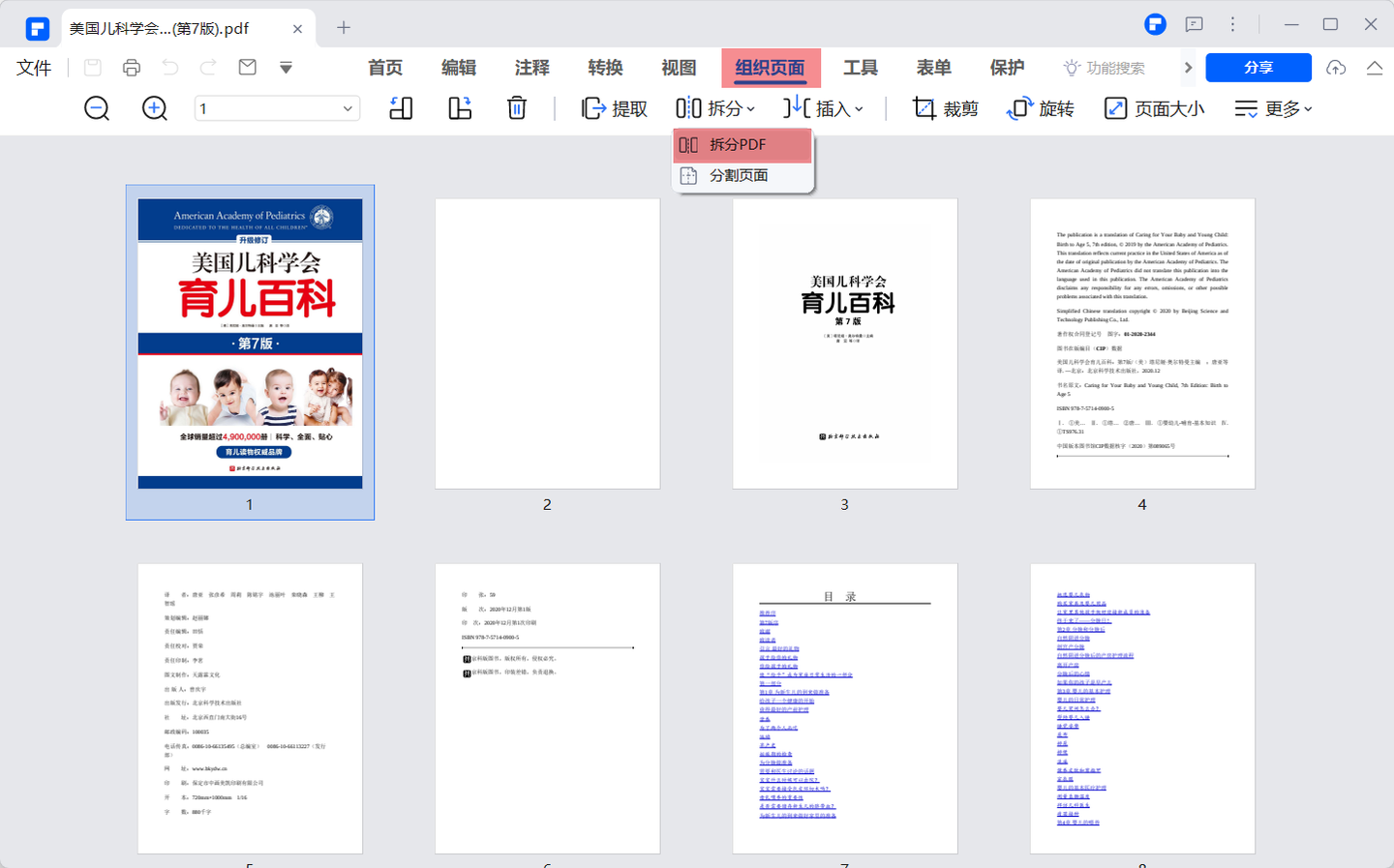
Task: Select 拆分PDF from the dropdown menu
Action: click(742, 145)
